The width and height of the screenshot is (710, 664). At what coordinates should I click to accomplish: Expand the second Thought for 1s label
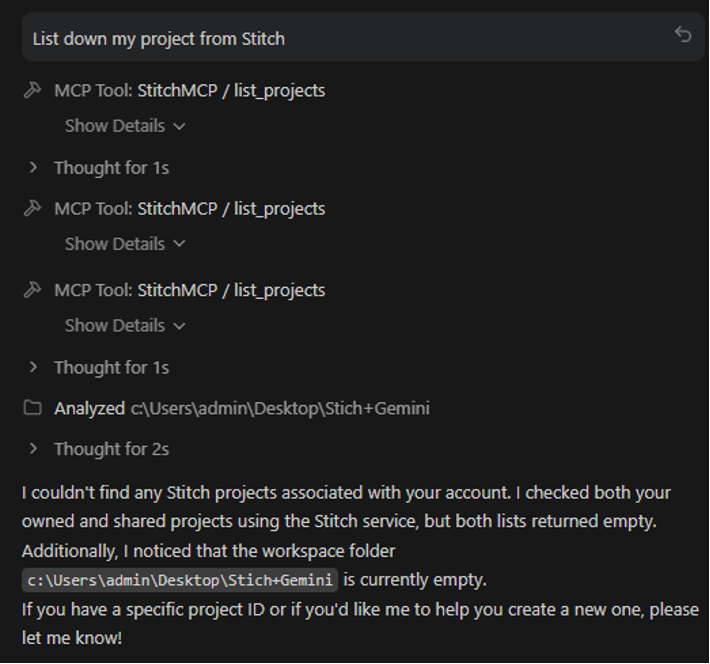coord(111,368)
